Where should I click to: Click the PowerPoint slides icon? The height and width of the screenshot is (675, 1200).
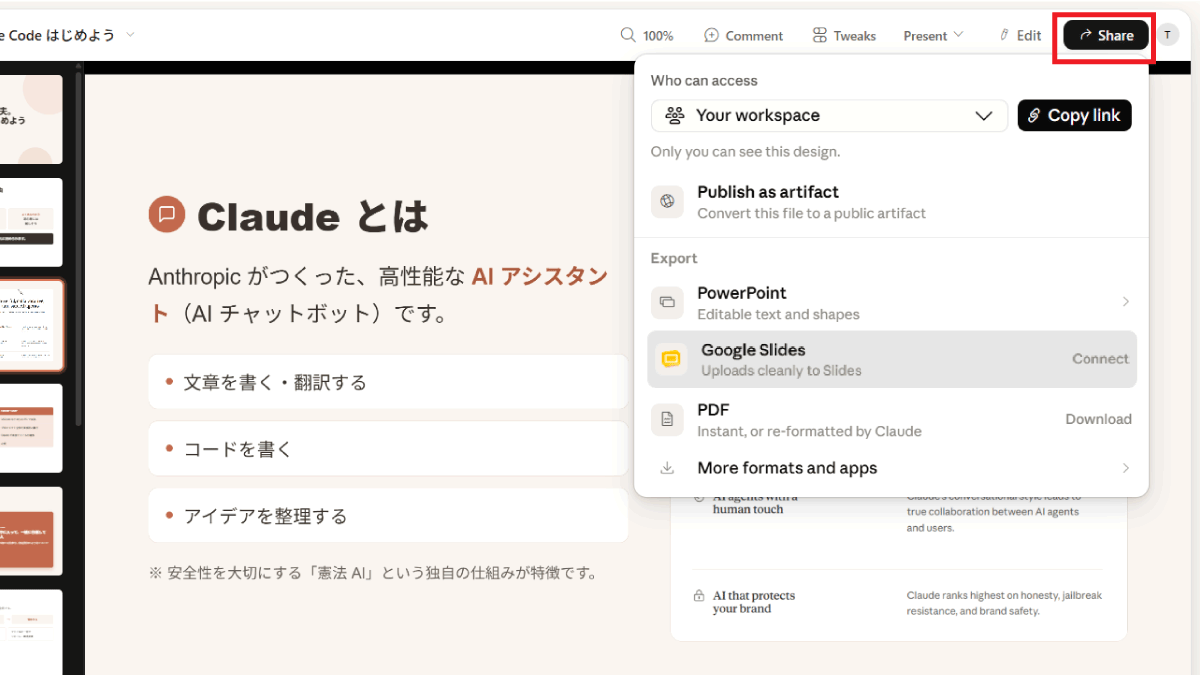pyautogui.click(x=667, y=302)
